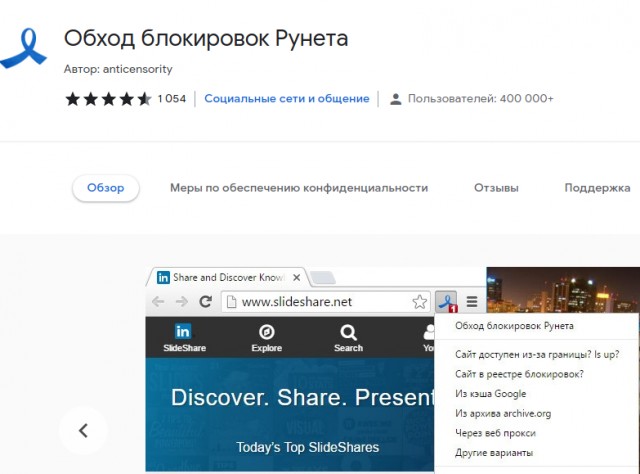The width and height of the screenshot is (640, 474).
Task: Open the Поддержка tab
Action: pyautogui.click(x=597, y=188)
